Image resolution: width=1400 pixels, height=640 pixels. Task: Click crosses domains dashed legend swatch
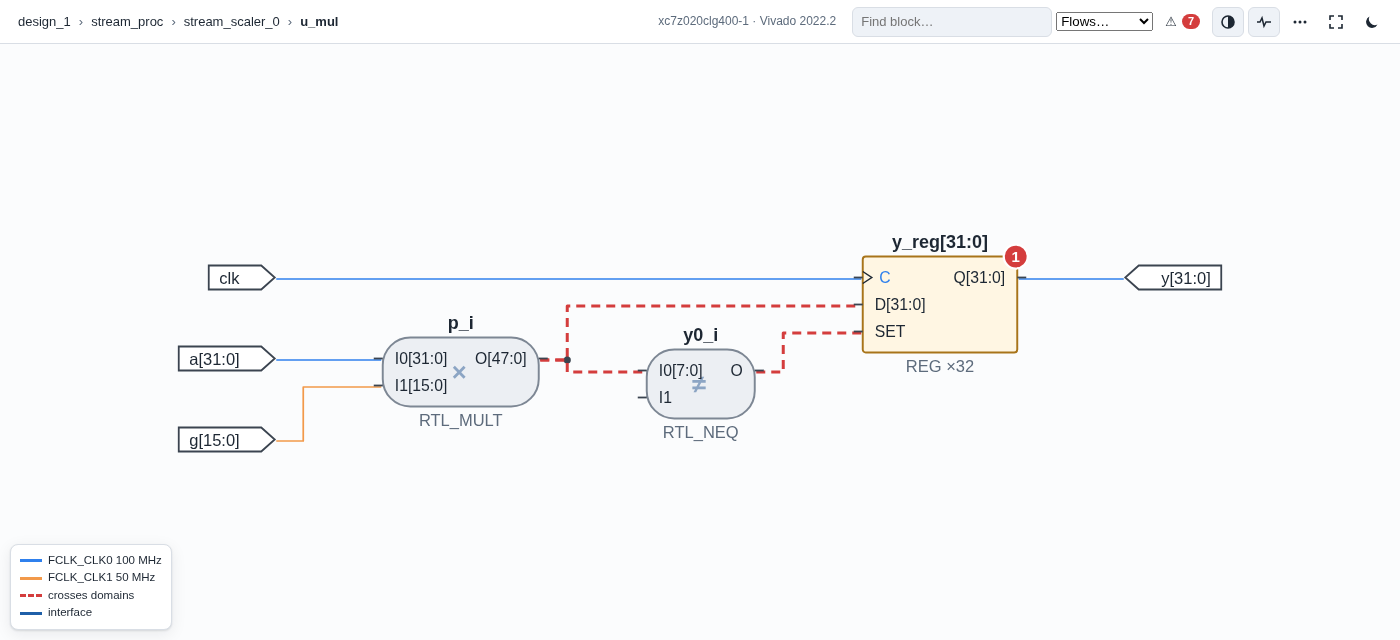[31, 595]
